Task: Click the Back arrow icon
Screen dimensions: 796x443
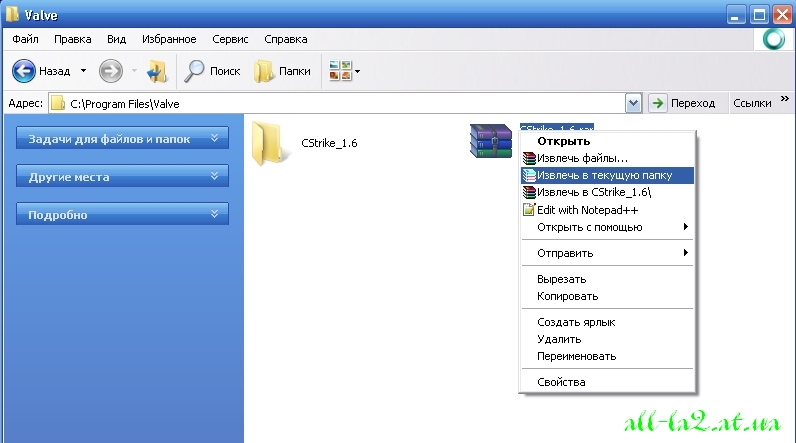Action: coord(24,71)
